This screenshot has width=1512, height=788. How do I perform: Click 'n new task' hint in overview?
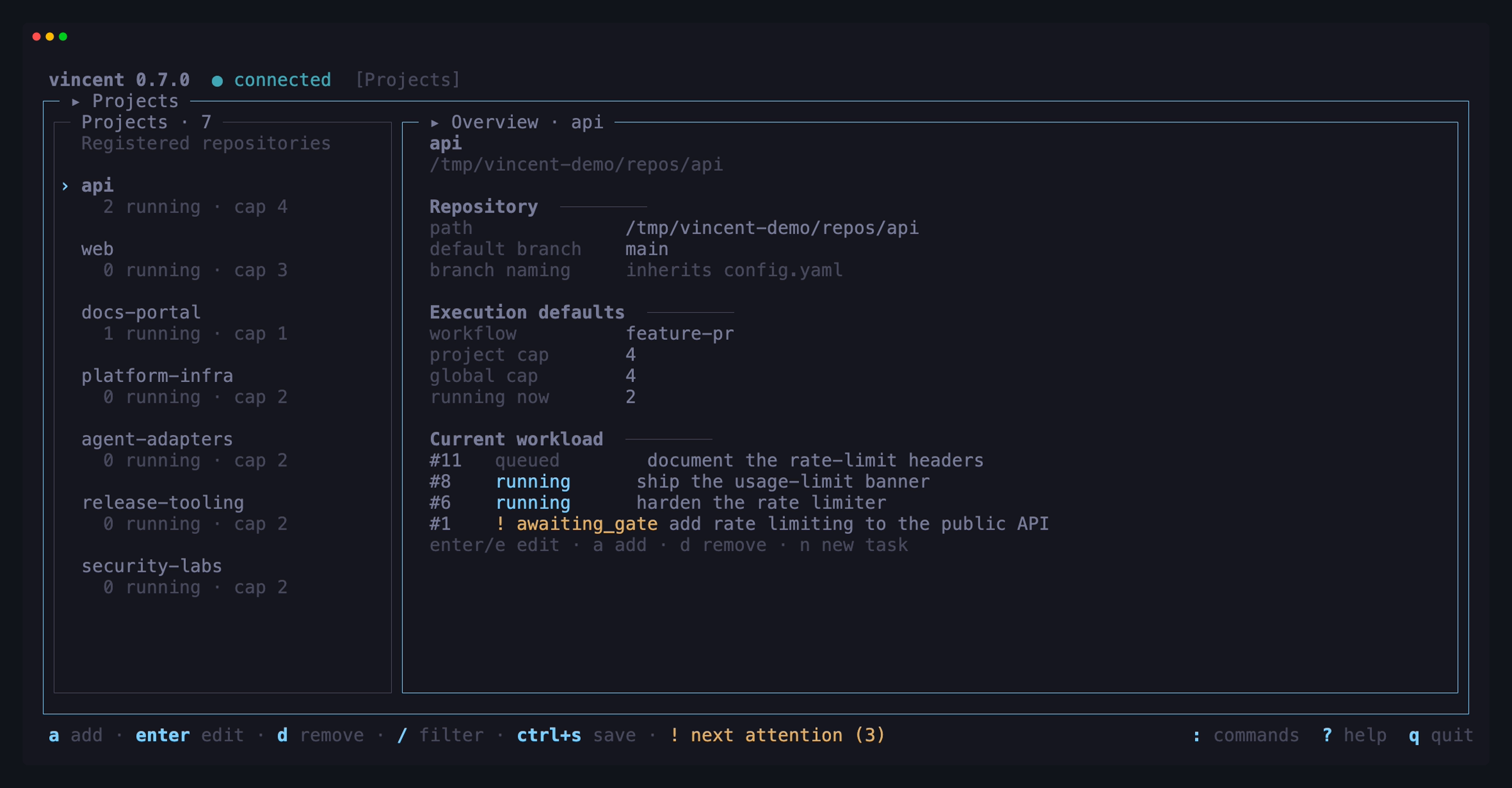854,545
